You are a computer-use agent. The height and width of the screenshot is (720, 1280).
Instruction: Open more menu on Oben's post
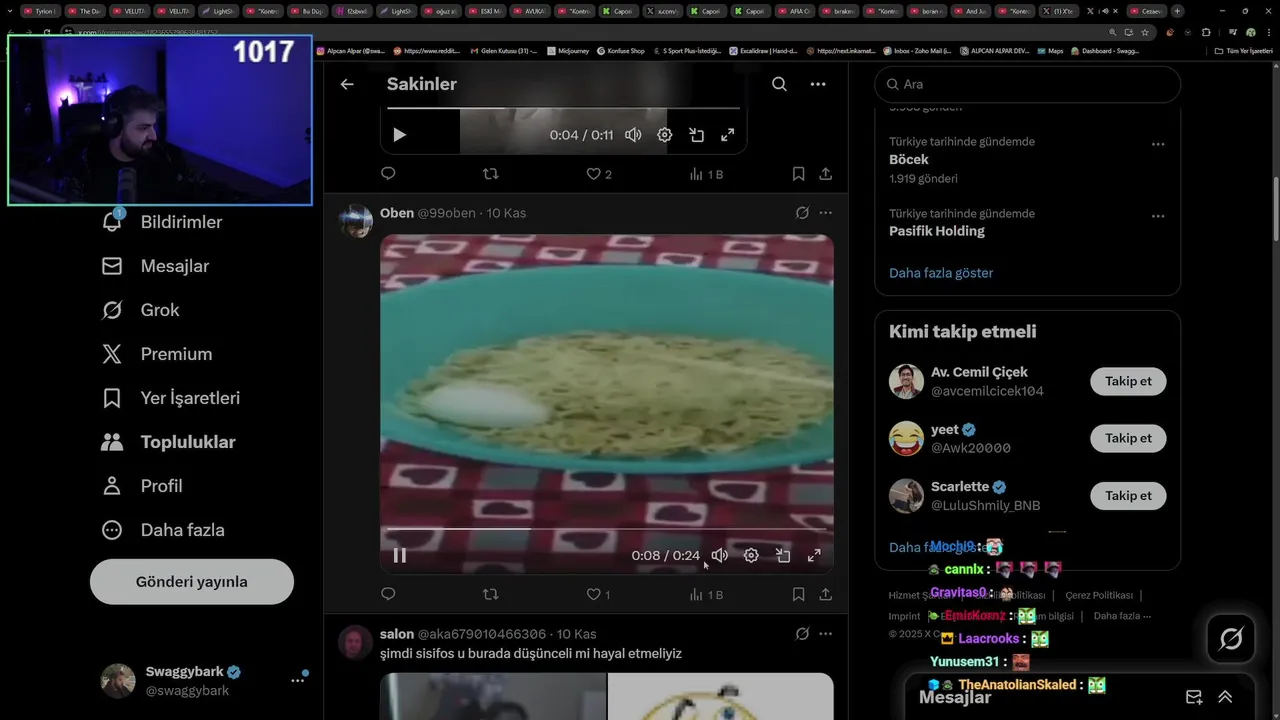[826, 213]
